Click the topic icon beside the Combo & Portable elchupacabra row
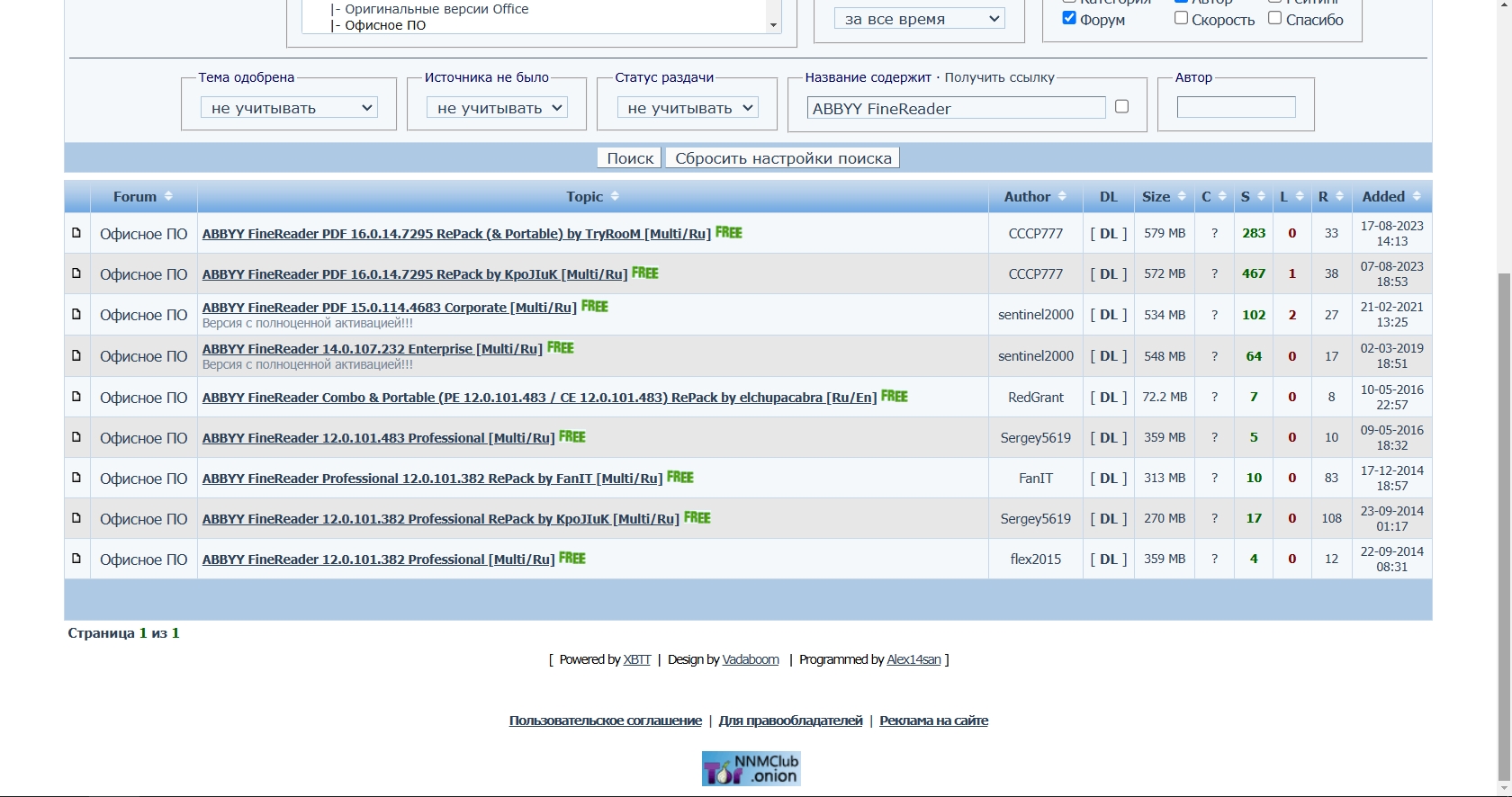This screenshot has width=1512, height=797. click(x=76, y=397)
